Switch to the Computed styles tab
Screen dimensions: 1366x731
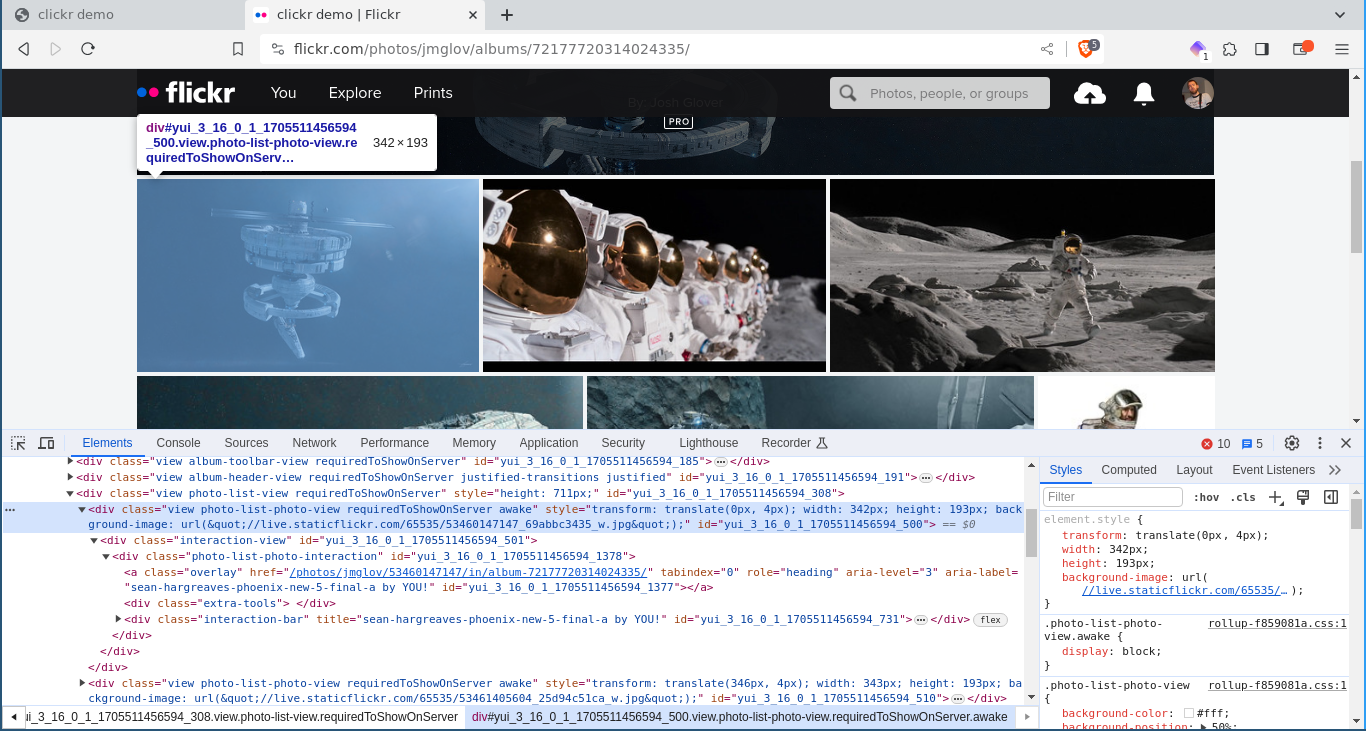point(1129,470)
